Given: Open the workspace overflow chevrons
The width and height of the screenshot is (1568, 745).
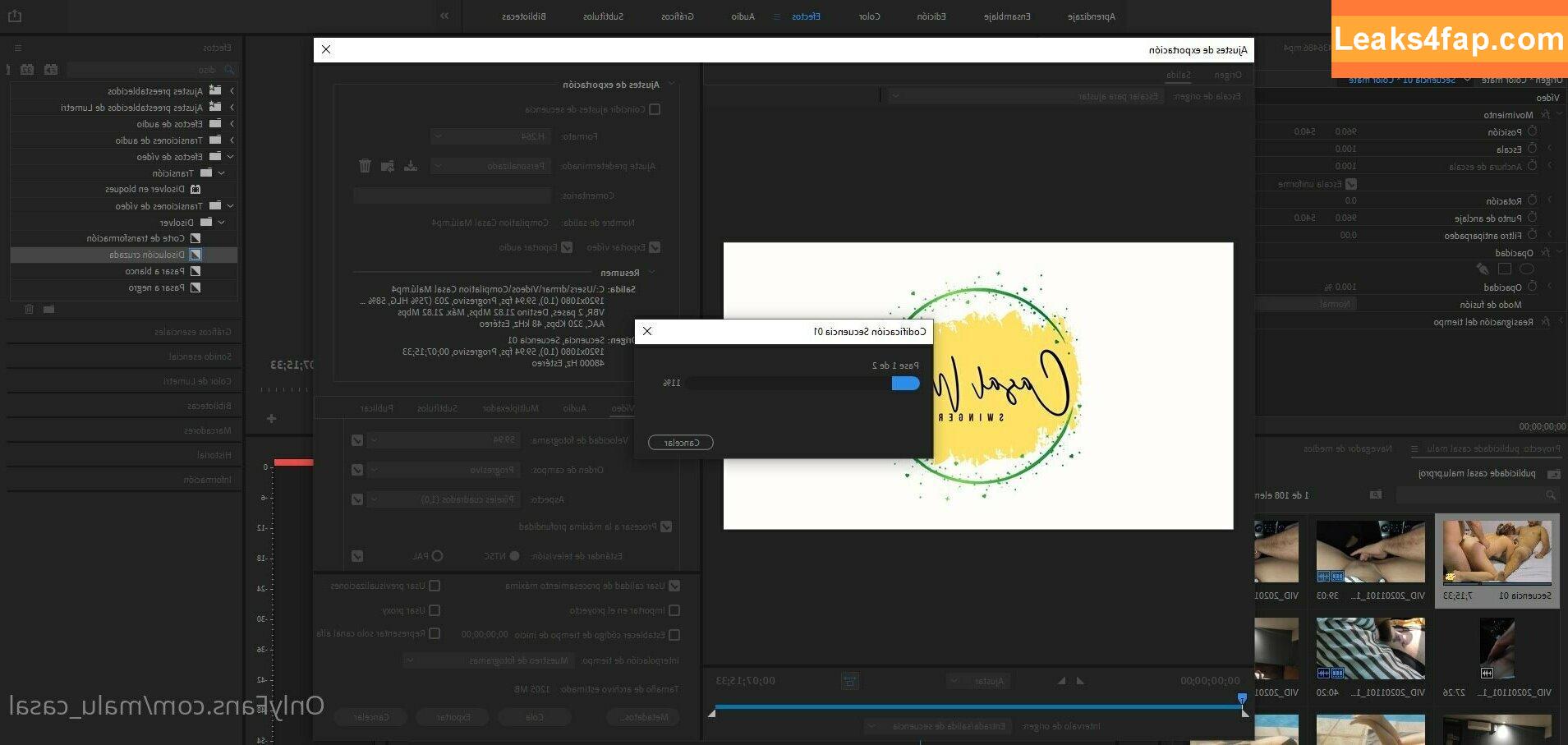Looking at the screenshot, I should coord(444,16).
